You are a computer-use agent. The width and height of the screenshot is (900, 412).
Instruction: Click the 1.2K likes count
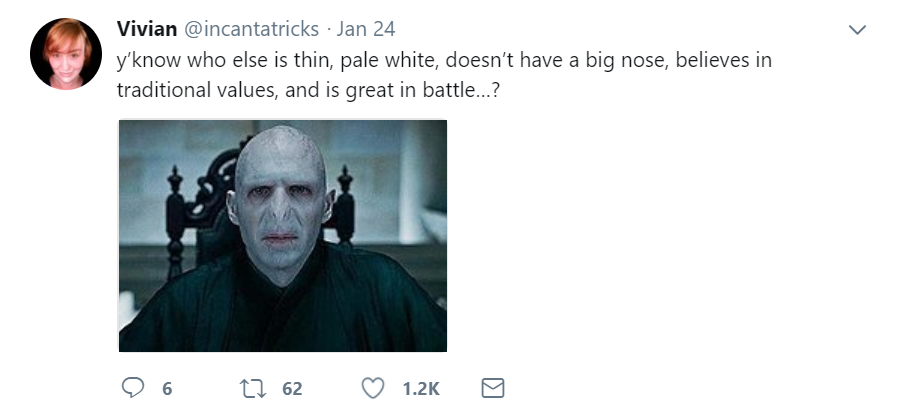[x=421, y=389]
